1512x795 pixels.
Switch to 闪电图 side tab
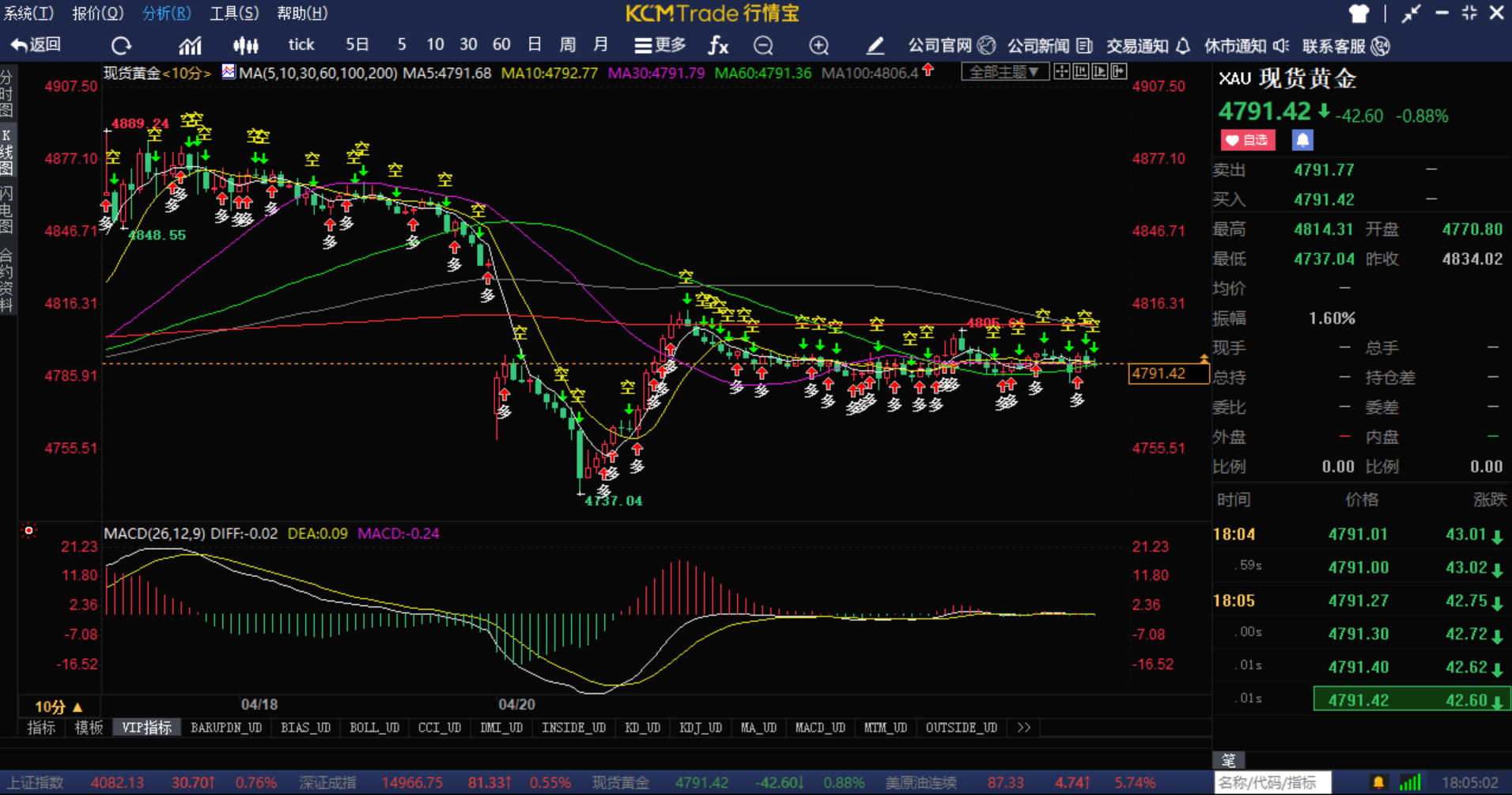click(6, 210)
